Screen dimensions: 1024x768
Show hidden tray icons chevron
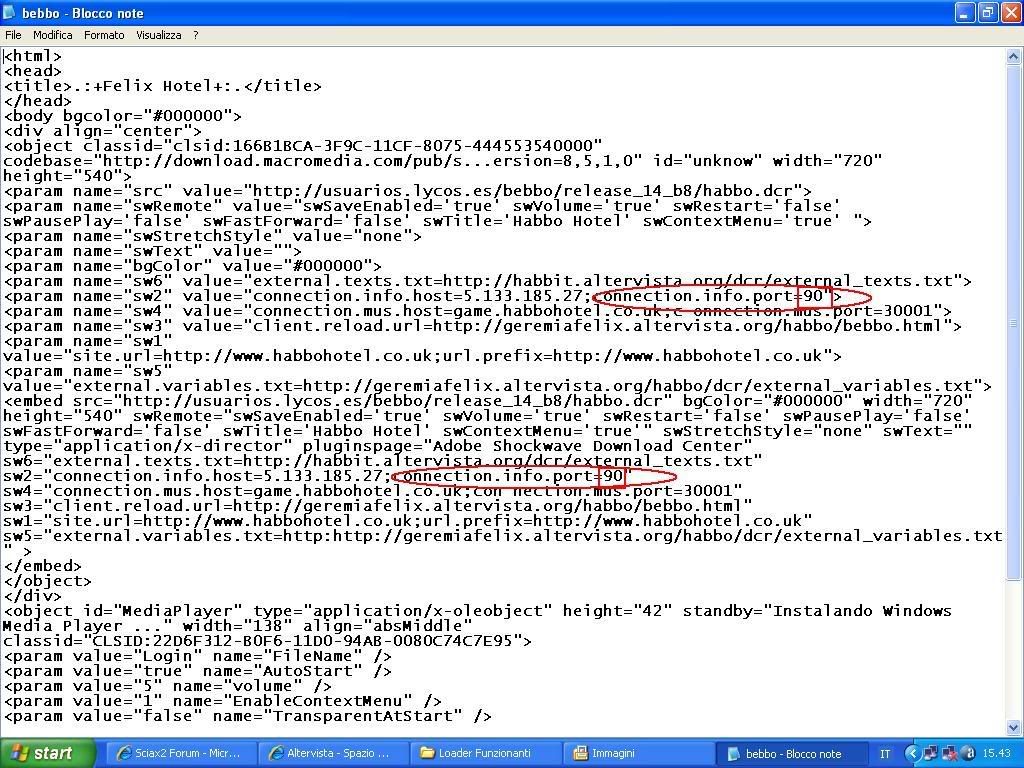click(912, 754)
